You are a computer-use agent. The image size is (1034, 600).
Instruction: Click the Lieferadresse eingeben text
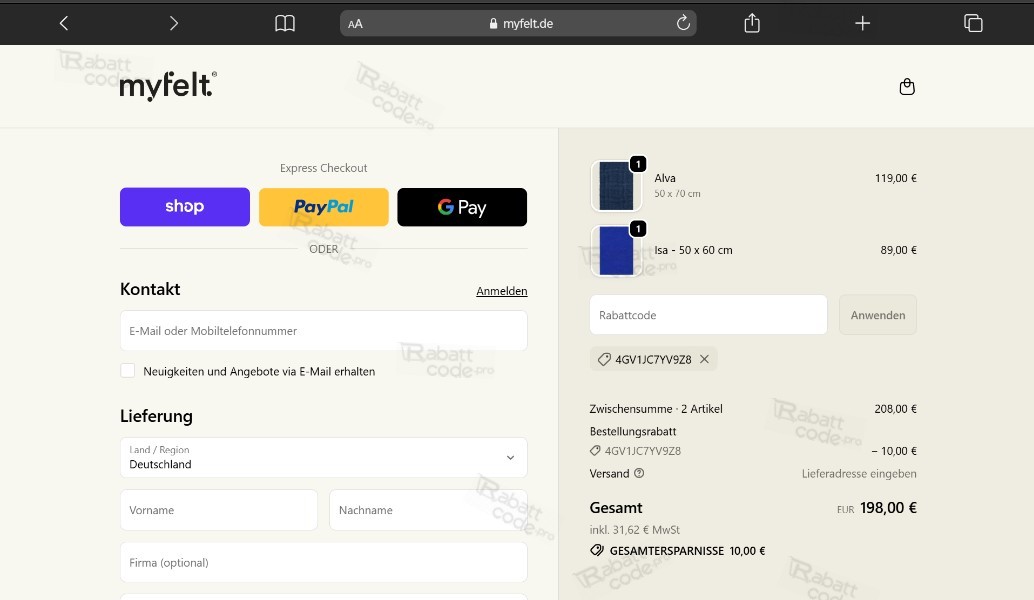(859, 473)
